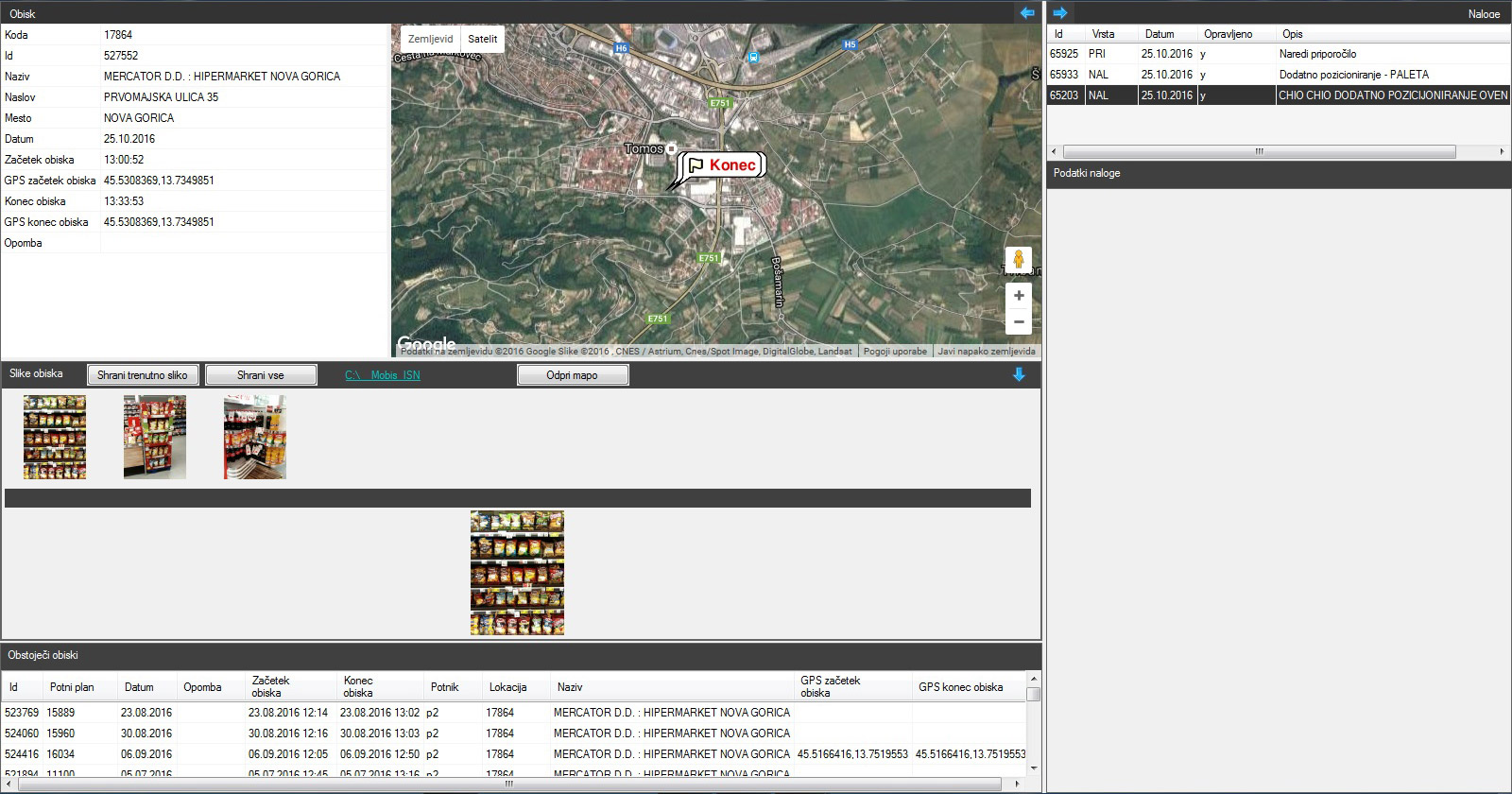
Task: Switch map to Zemljevid view
Action: click(x=430, y=39)
